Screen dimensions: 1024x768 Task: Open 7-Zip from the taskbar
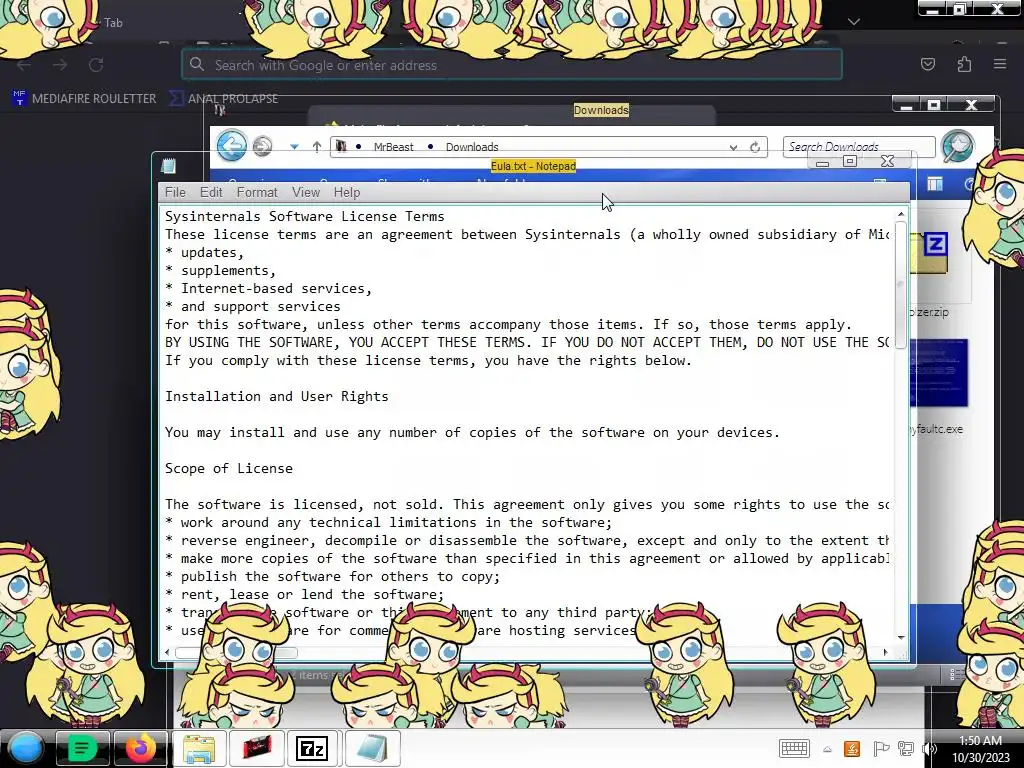312,748
